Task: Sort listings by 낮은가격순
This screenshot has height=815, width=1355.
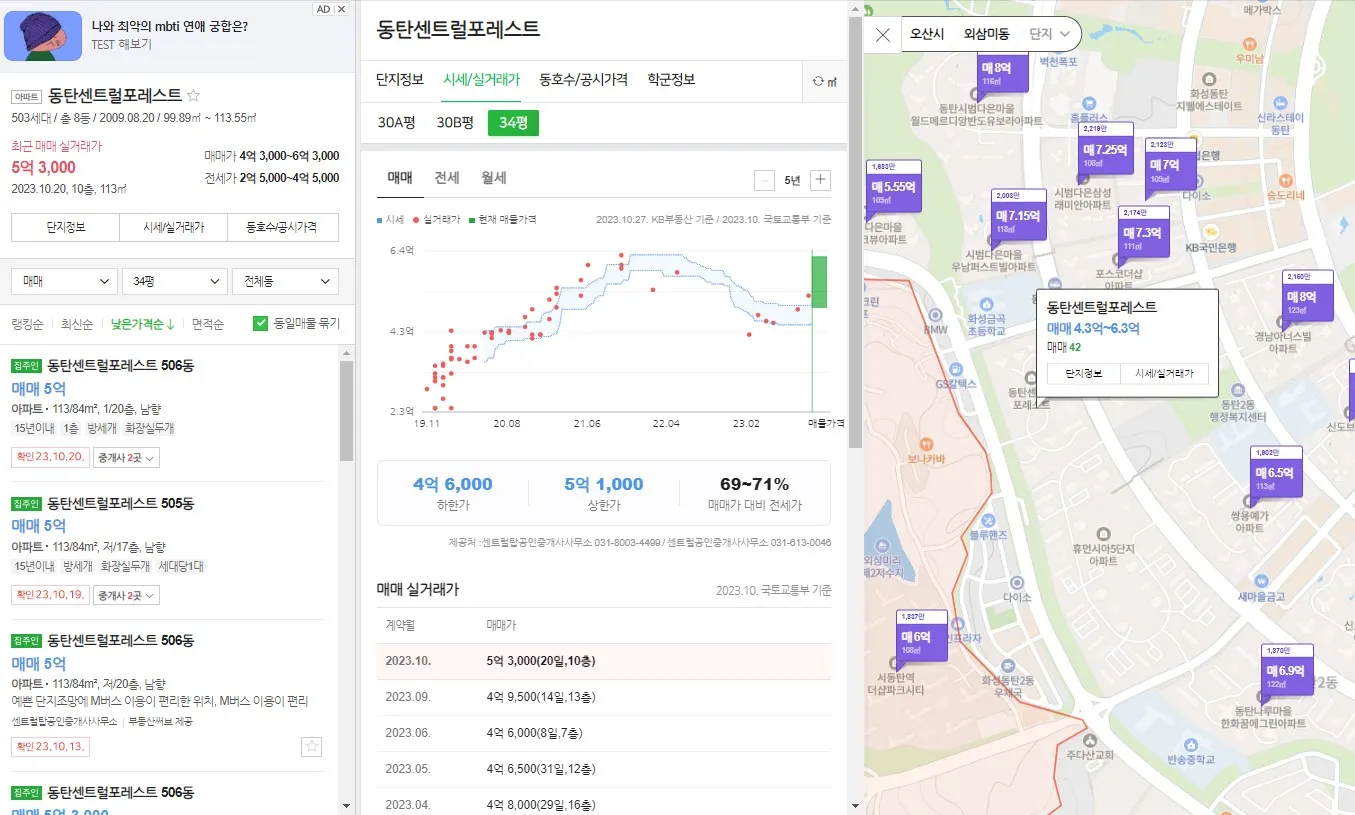Action: coord(143,324)
